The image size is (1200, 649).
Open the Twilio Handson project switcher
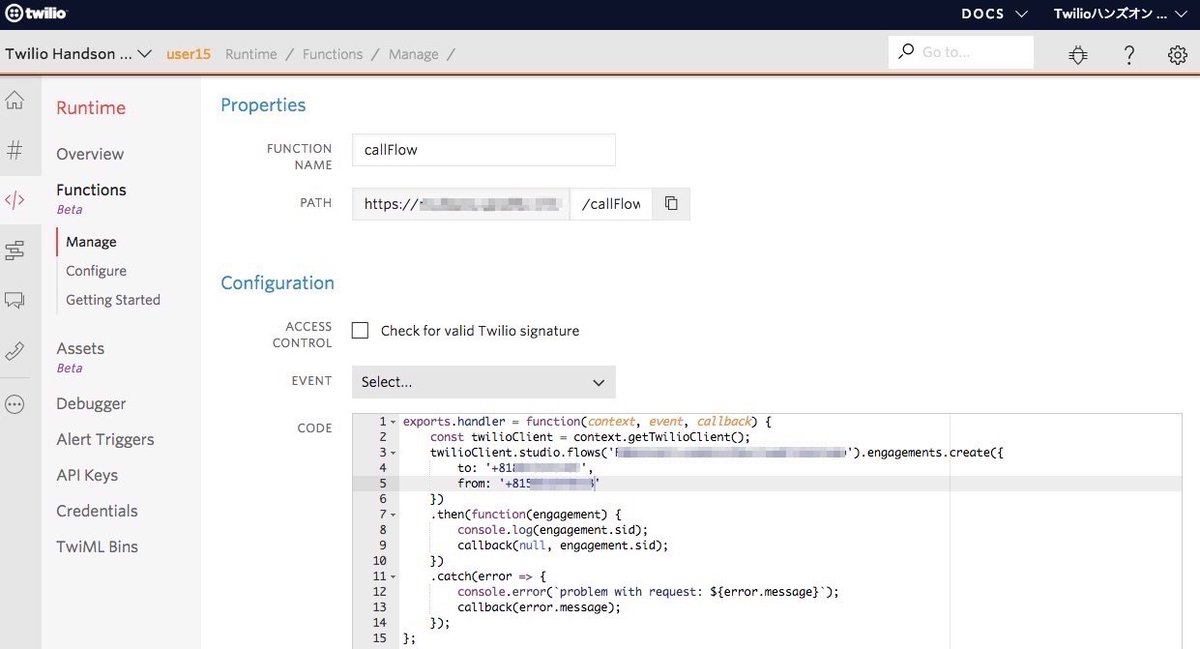[x=78, y=54]
